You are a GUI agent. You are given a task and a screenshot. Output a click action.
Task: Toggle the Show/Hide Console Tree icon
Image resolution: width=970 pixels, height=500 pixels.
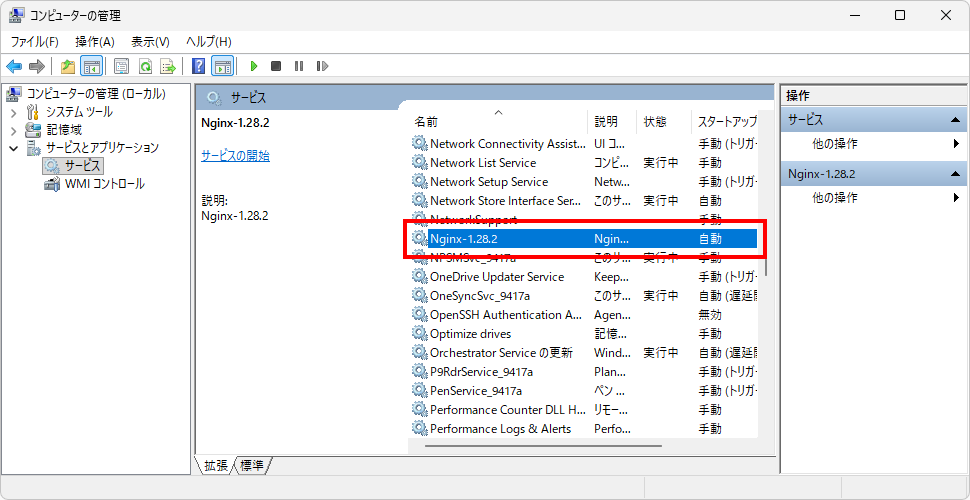pos(91,66)
